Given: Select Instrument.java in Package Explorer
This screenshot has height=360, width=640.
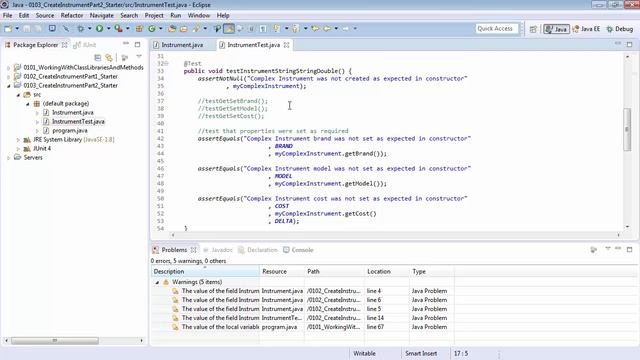Looking at the screenshot, I should (73, 113).
